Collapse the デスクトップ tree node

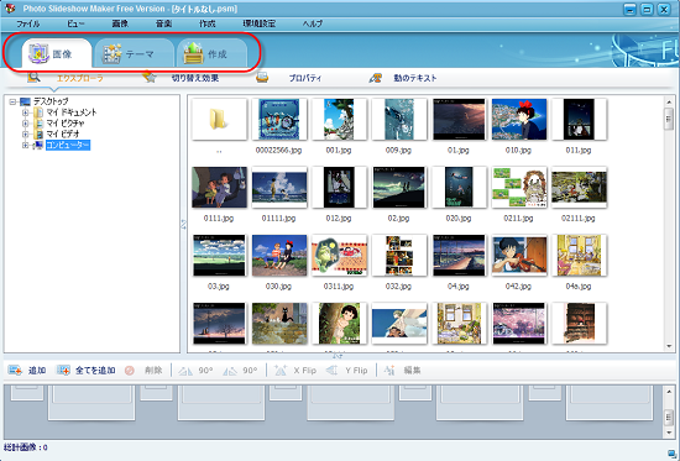[13, 102]
